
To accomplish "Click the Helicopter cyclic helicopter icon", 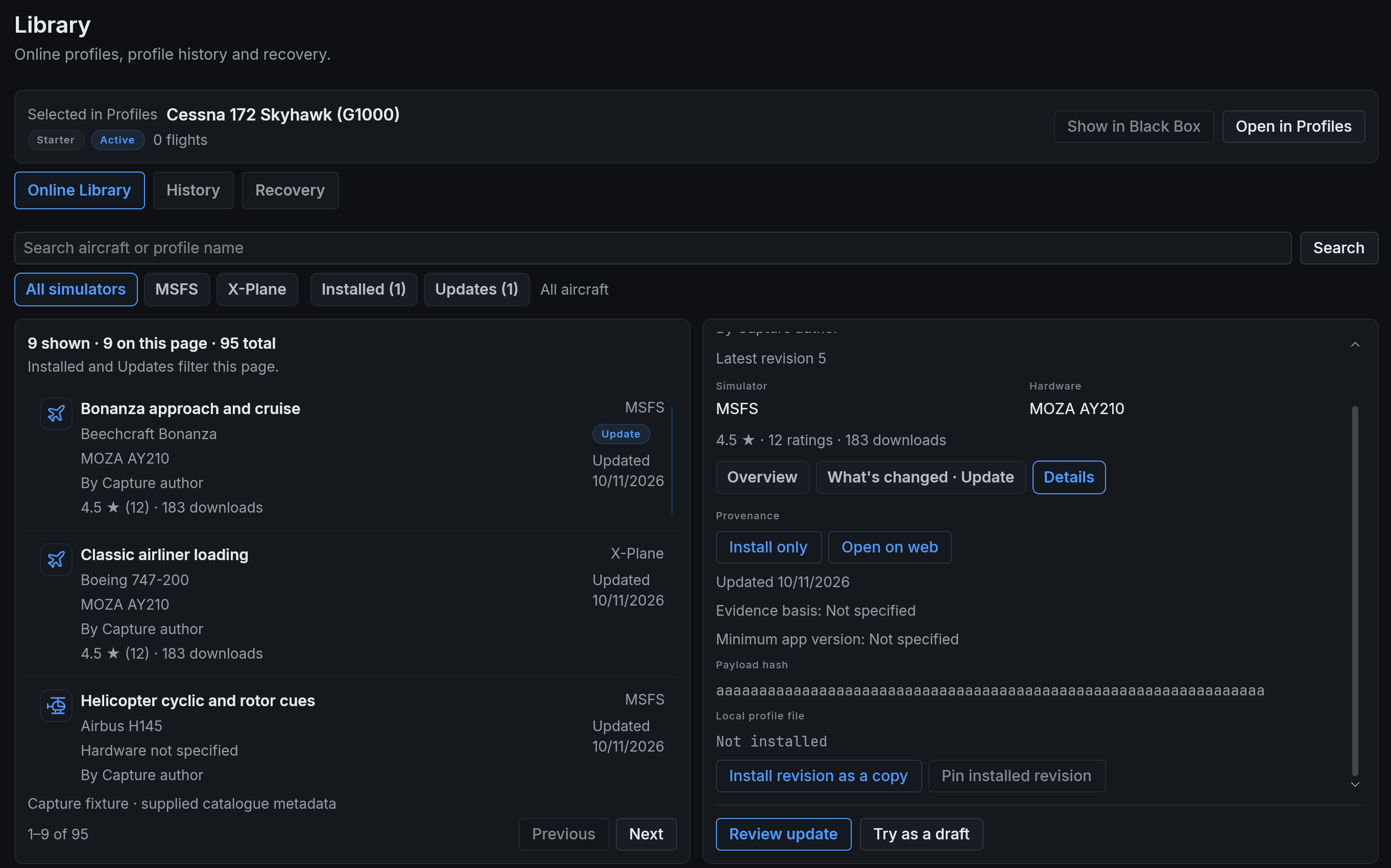I will (x=56, y=705).
